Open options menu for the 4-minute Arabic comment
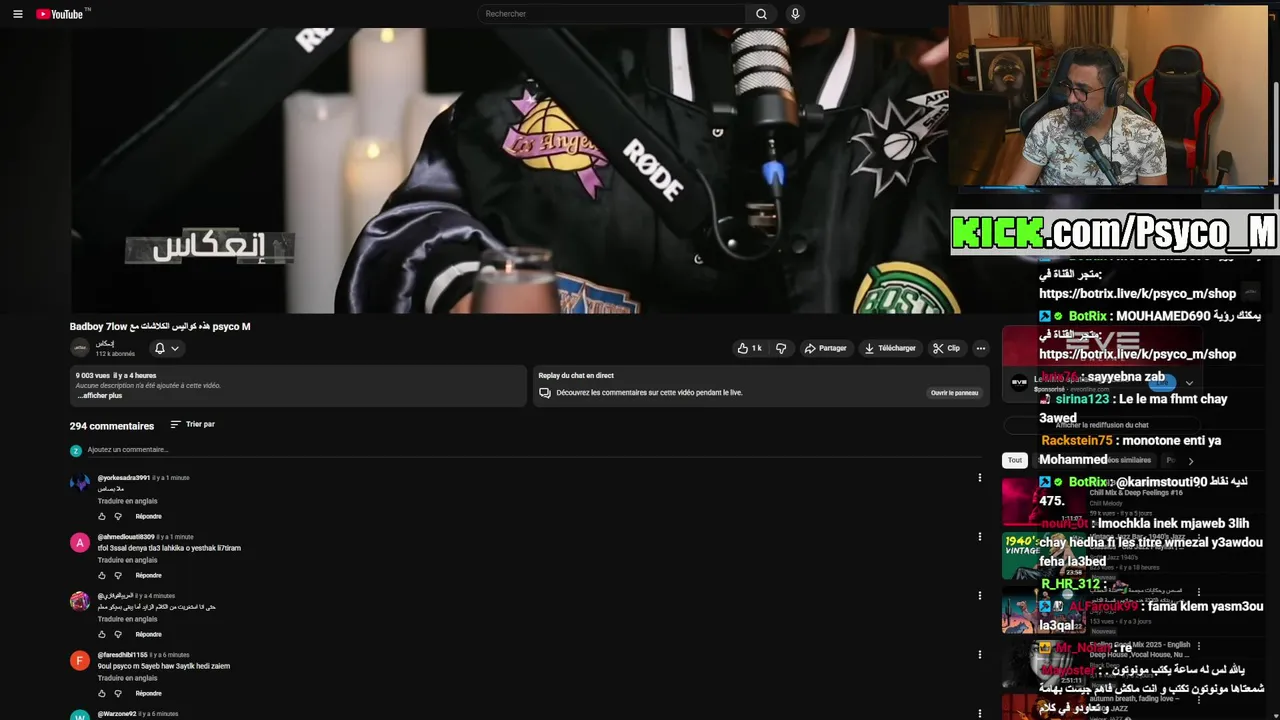The image size is (1280, 720). (x=980, y=596)
